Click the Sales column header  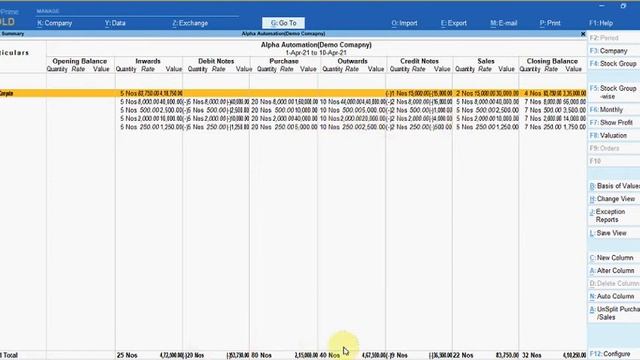[x=486, y=61]
